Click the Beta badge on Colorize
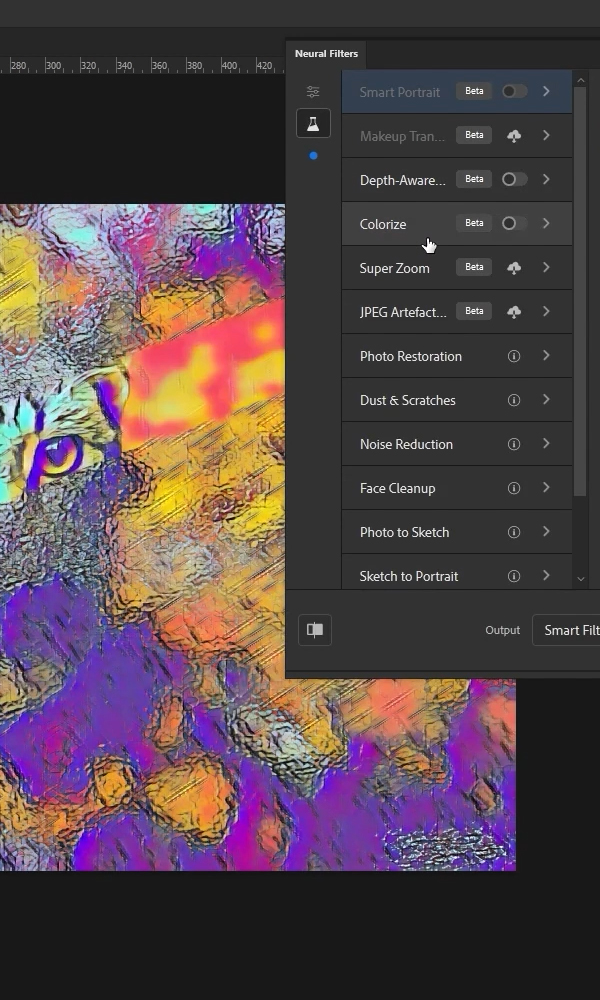 click(x=474, y=223)
